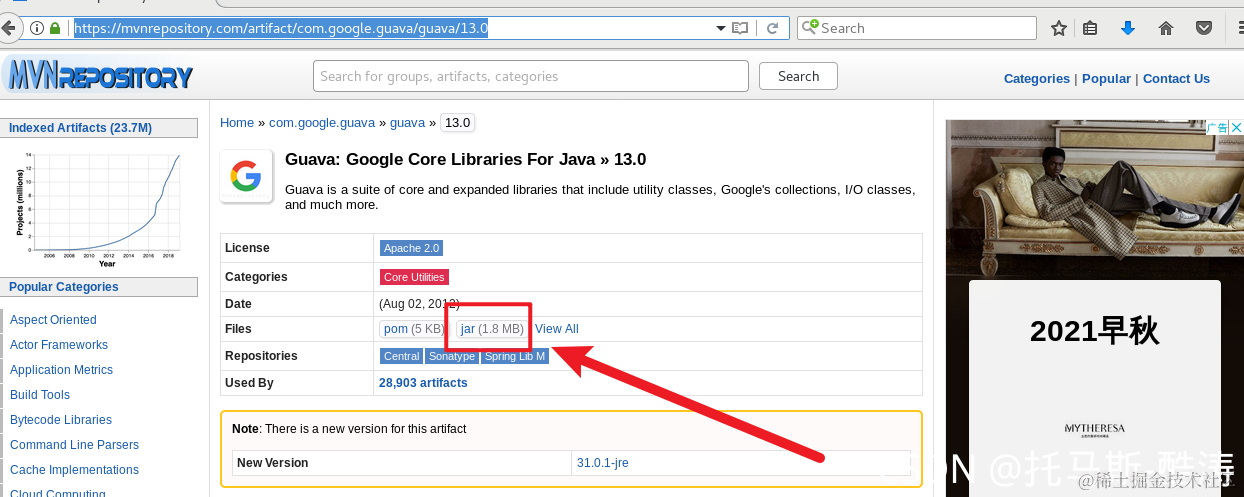Screen dimensions: 1244x497
Task: Open the Core Utilities category tag
Action: (414, 277)
